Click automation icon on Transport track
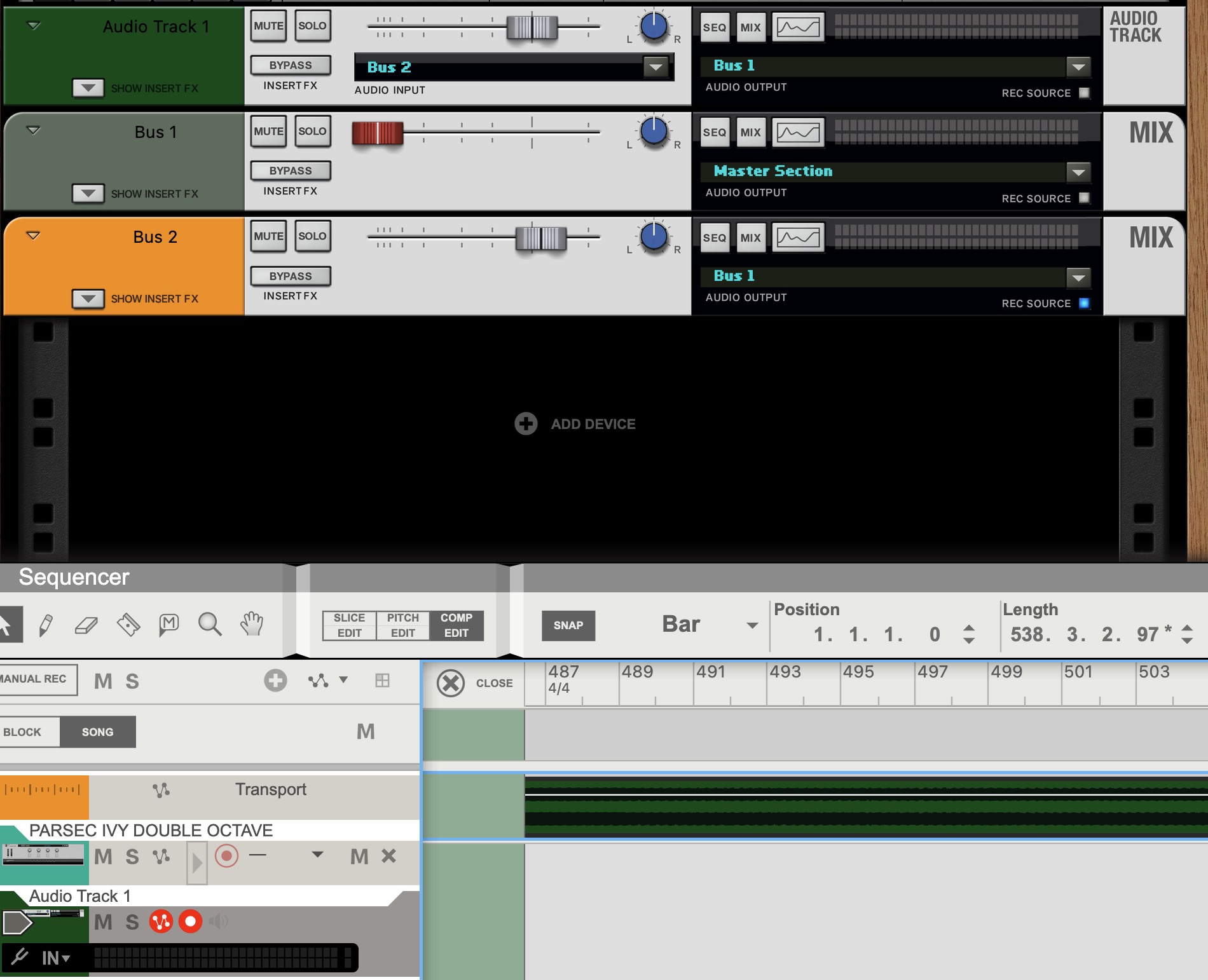The width and height of the screenshot is (1208, 980). coord(161,790)
